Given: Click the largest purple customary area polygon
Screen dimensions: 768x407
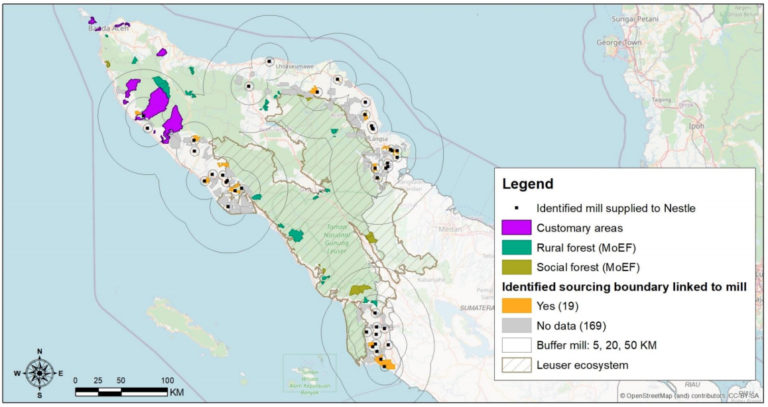Looking at the screenshot, I should [x=155, y=103].
